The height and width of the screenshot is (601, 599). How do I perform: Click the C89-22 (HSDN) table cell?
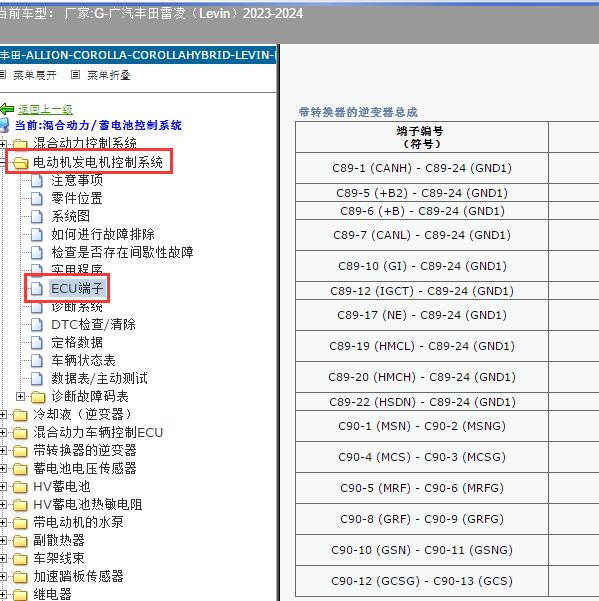[422, 402]
